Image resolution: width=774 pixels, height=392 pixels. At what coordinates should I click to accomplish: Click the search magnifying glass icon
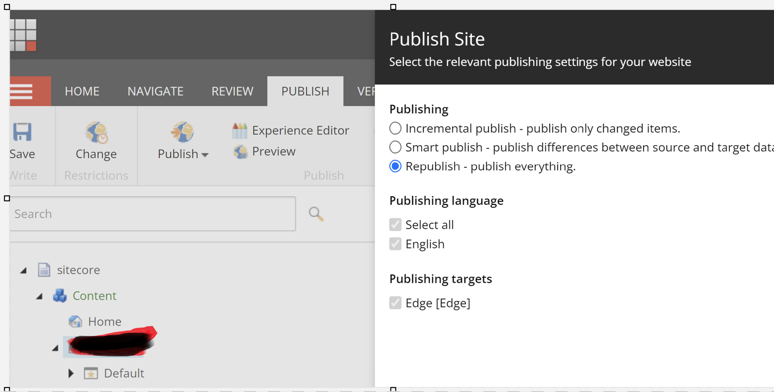click(x=316, y=214)
